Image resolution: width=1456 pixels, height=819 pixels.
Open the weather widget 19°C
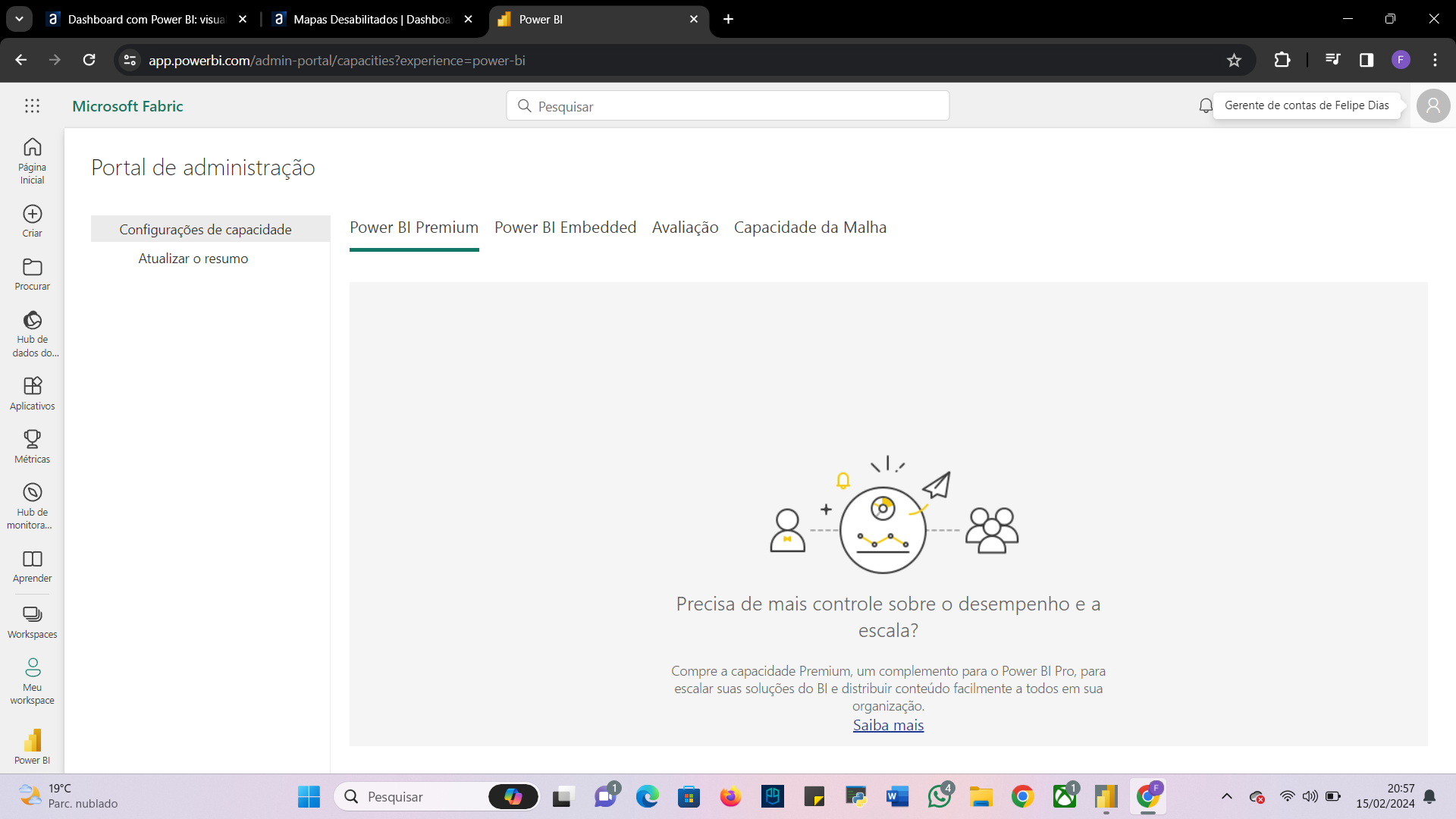[68, 796]
